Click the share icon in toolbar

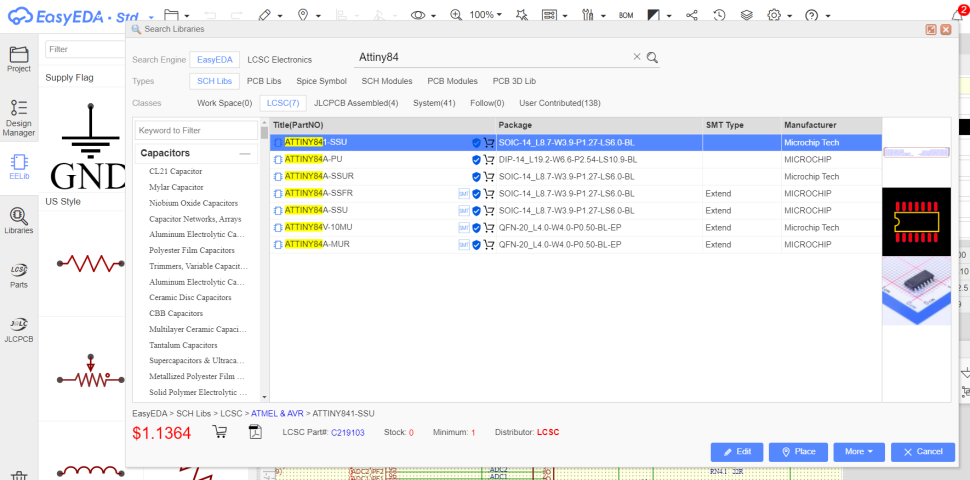(692, 15)
